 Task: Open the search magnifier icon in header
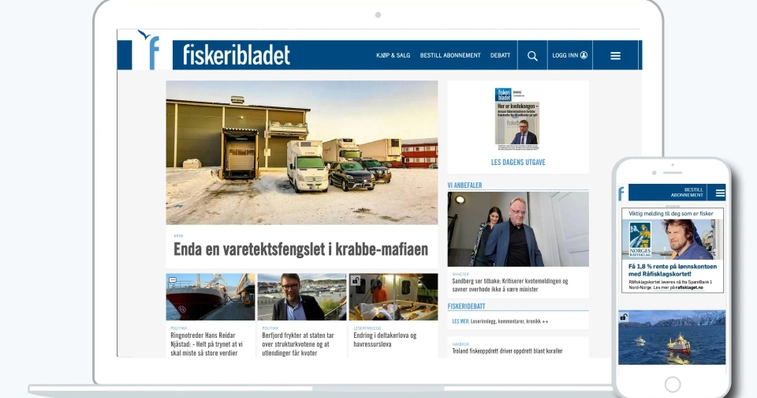point(532,56)
